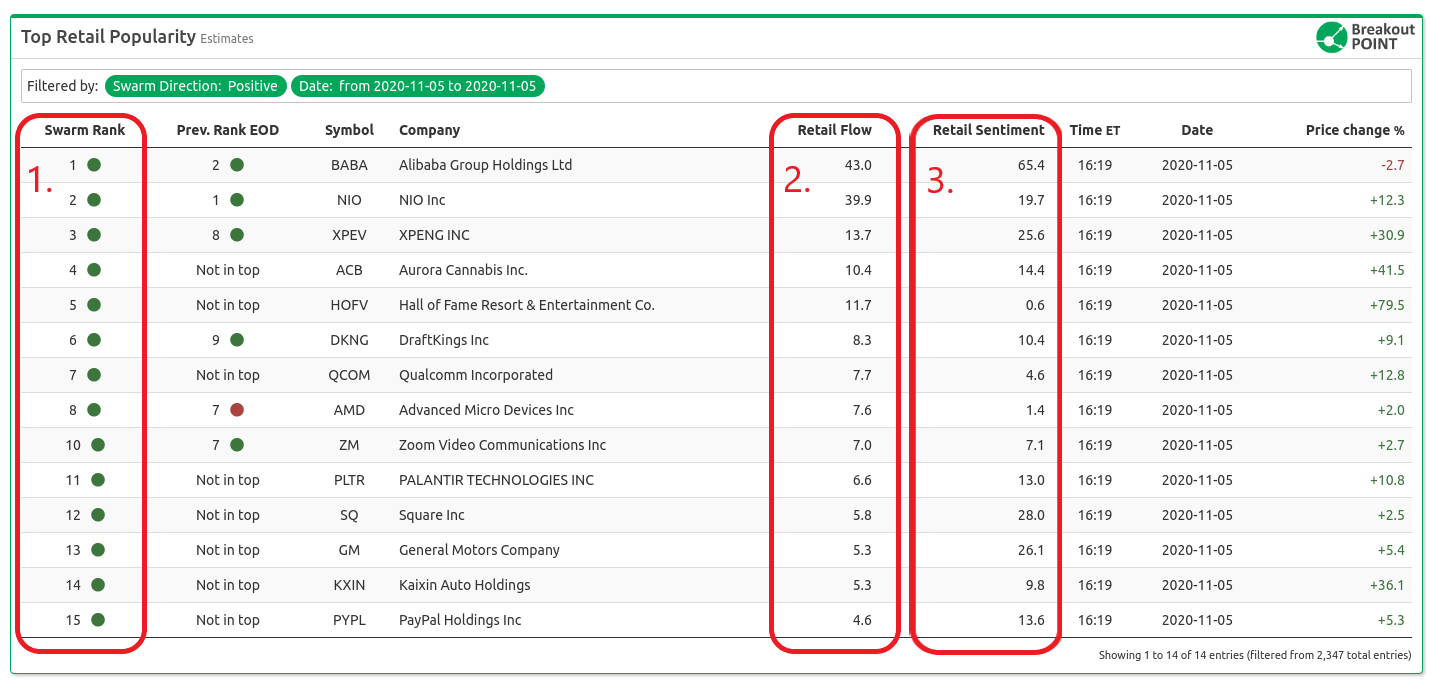Viewport: 1431px width, 683px height.
Task: Sort by the Prev. Rank EOD header
Action: 228,130
